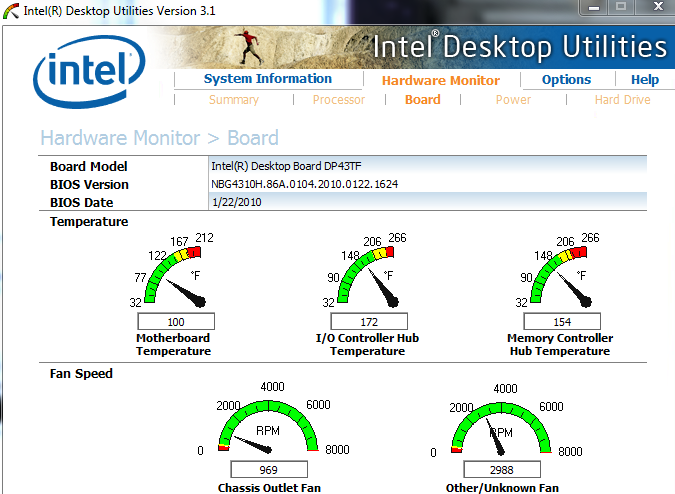Click the Other/Unknown Fan value box 2988
The image size is (675, 494).
[x=502, y=469]
